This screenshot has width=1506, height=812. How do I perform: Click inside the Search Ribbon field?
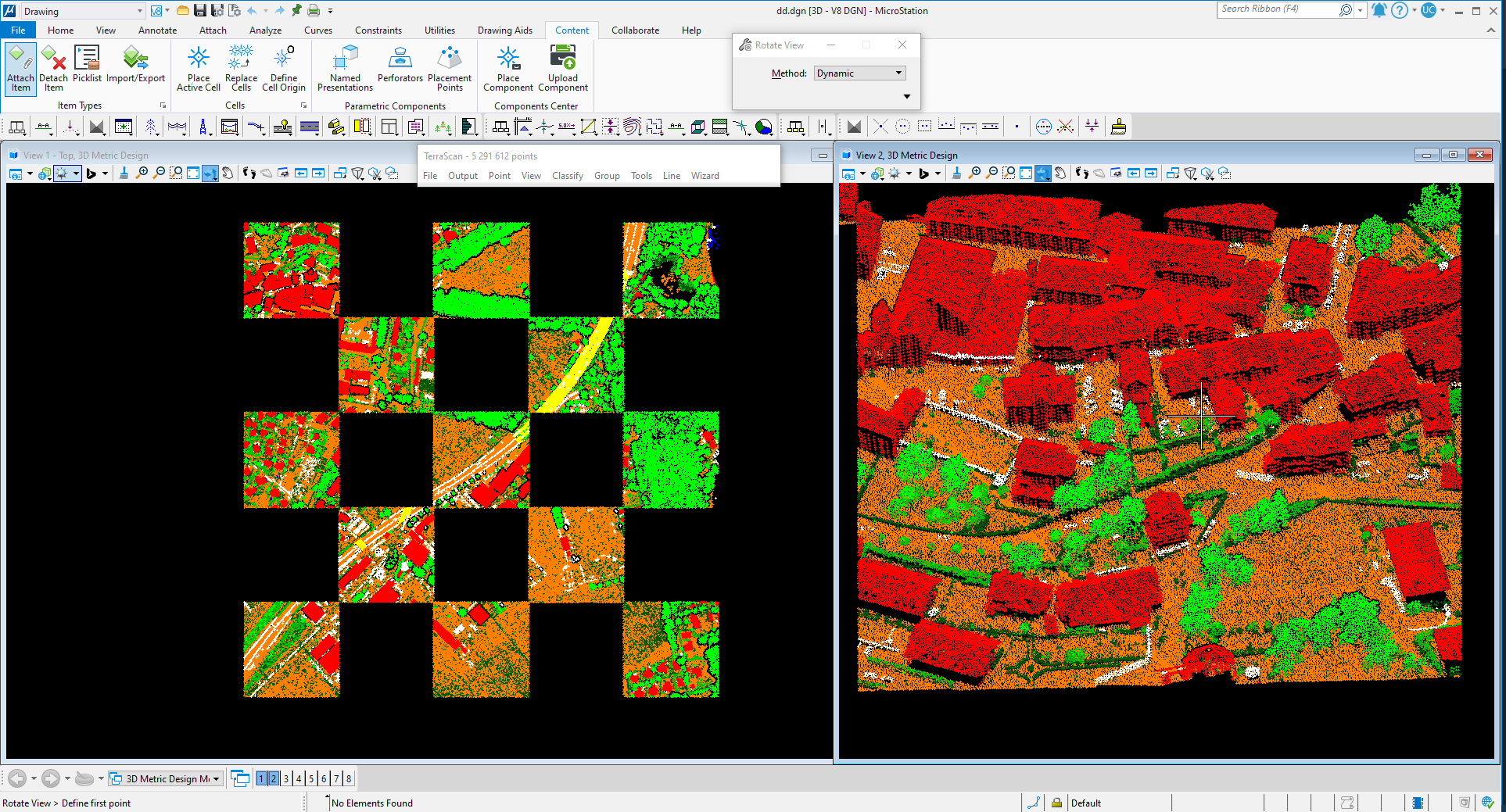[x=1282, y=9]
